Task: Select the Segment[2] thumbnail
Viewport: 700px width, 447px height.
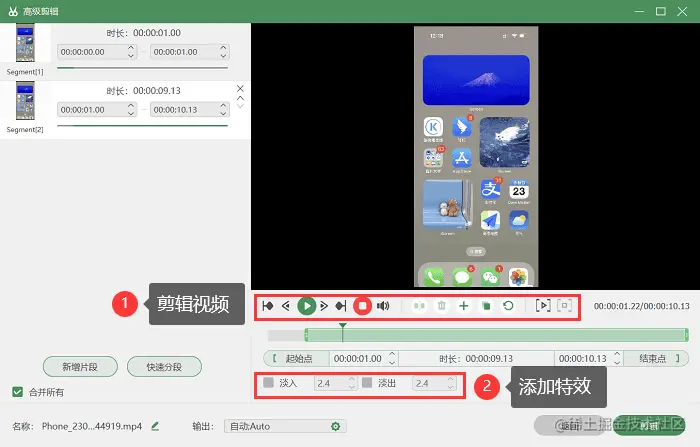Action: click(x=25, y=100)
